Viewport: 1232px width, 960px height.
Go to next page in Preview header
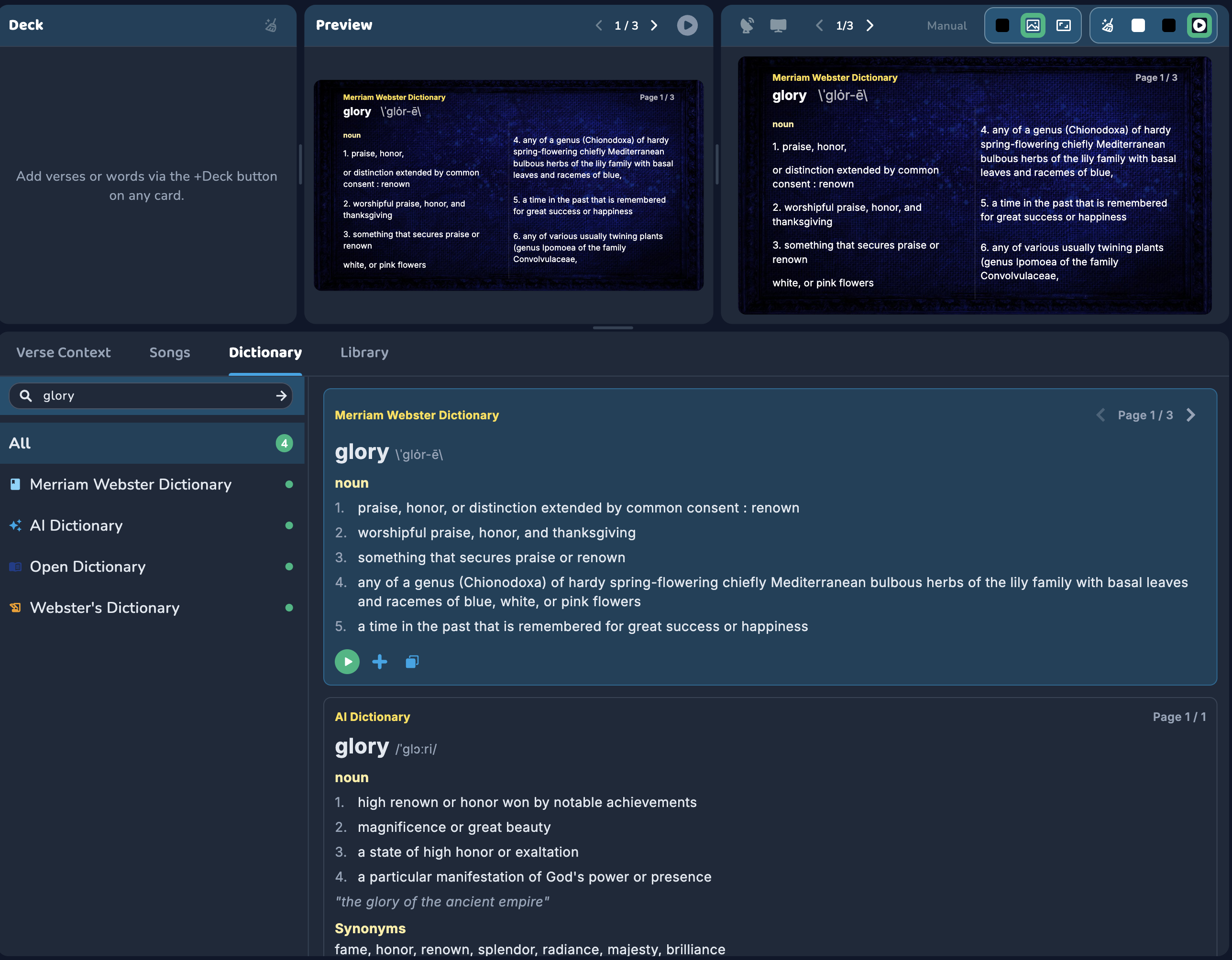(654, 25)
